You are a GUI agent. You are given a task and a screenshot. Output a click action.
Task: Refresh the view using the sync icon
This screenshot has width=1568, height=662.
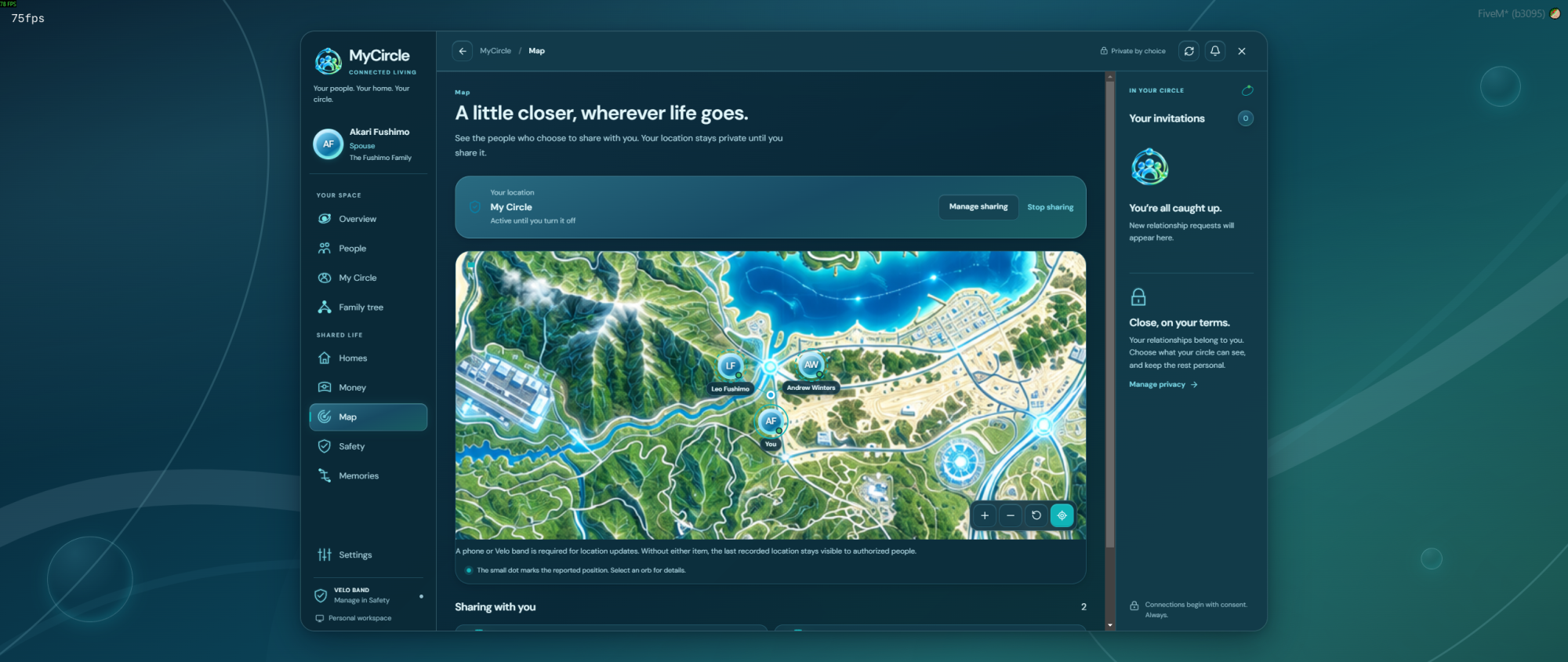[x=1189, y=51]
